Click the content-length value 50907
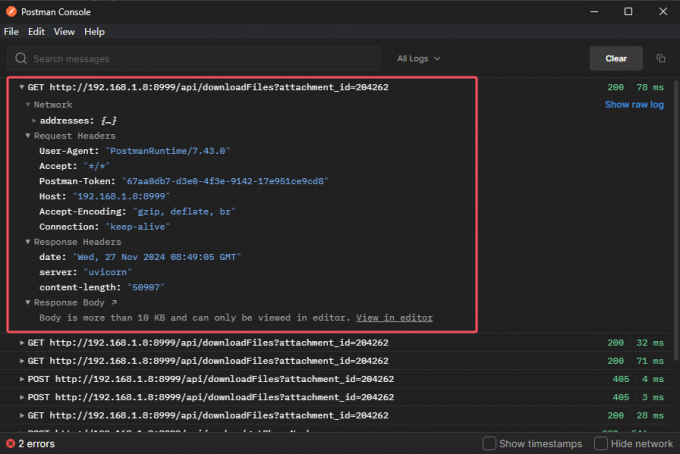Viewport: 680px width, 454px height. tap(146, 287)
